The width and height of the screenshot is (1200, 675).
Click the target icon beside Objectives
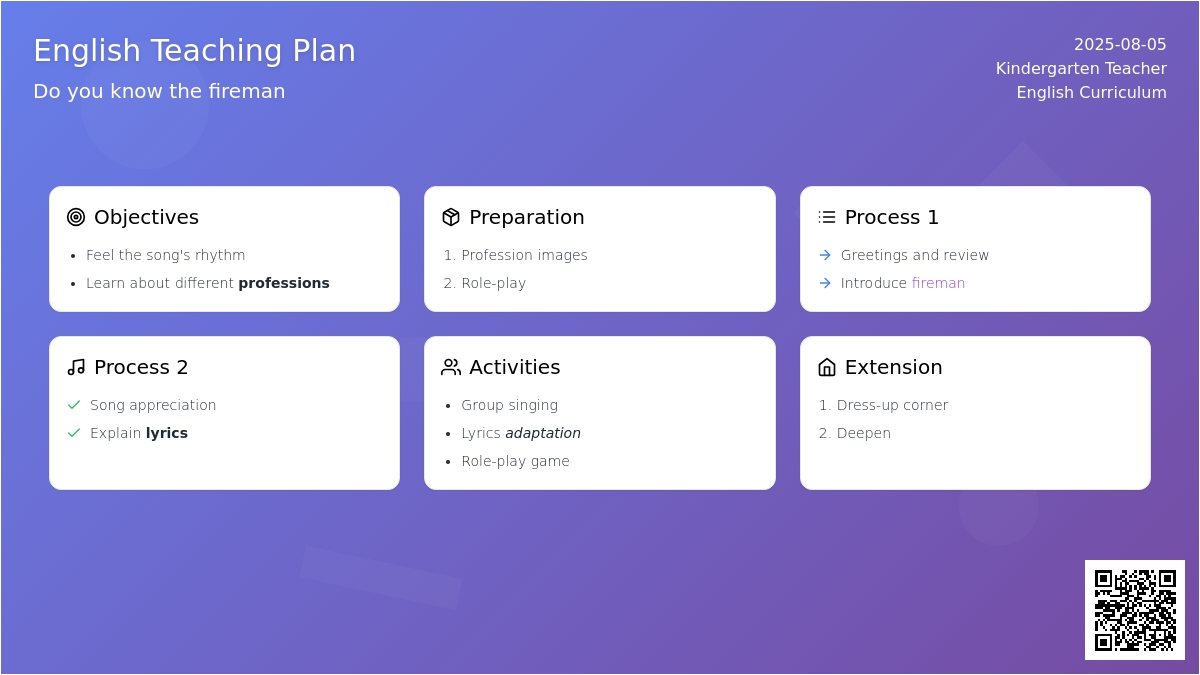pyautogui.click(x=76, y=217)
